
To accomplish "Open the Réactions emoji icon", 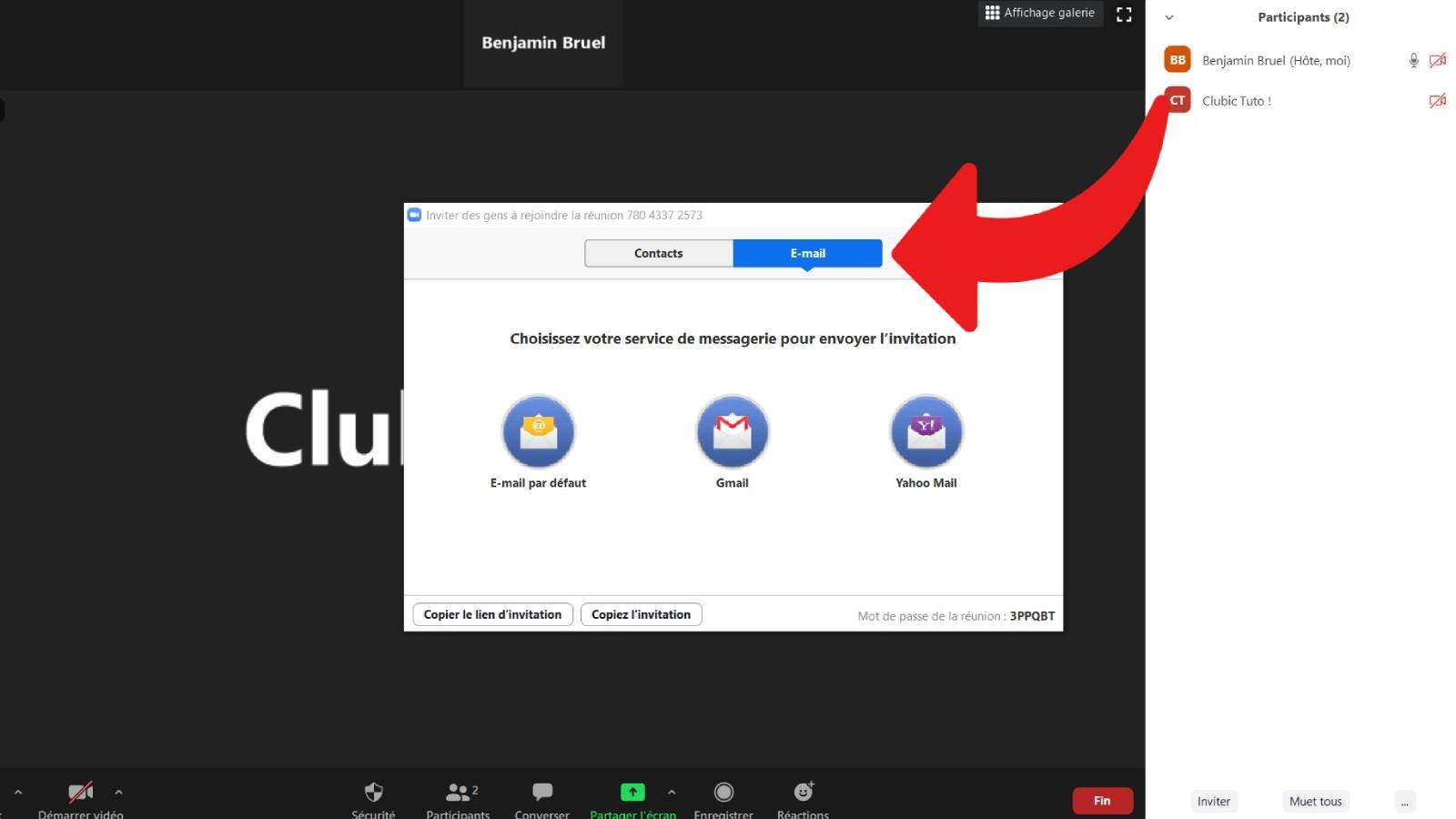I will pos(803,793).
